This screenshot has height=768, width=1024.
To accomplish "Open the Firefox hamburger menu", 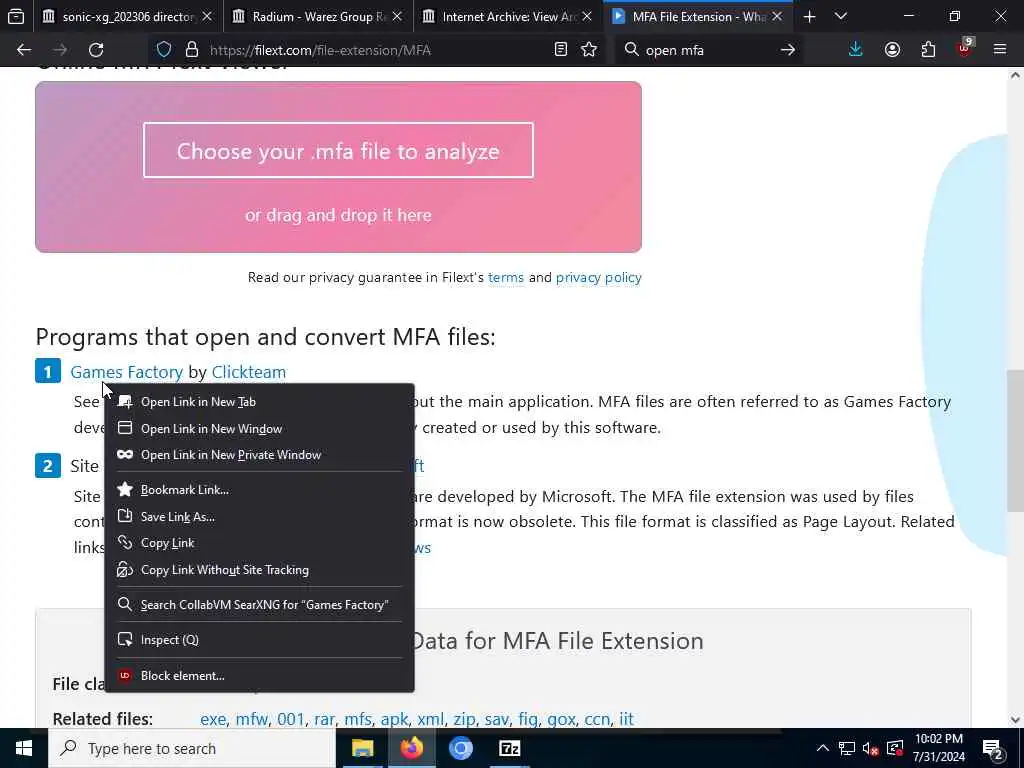I will pyautogui.click(x=1000, y=50).
